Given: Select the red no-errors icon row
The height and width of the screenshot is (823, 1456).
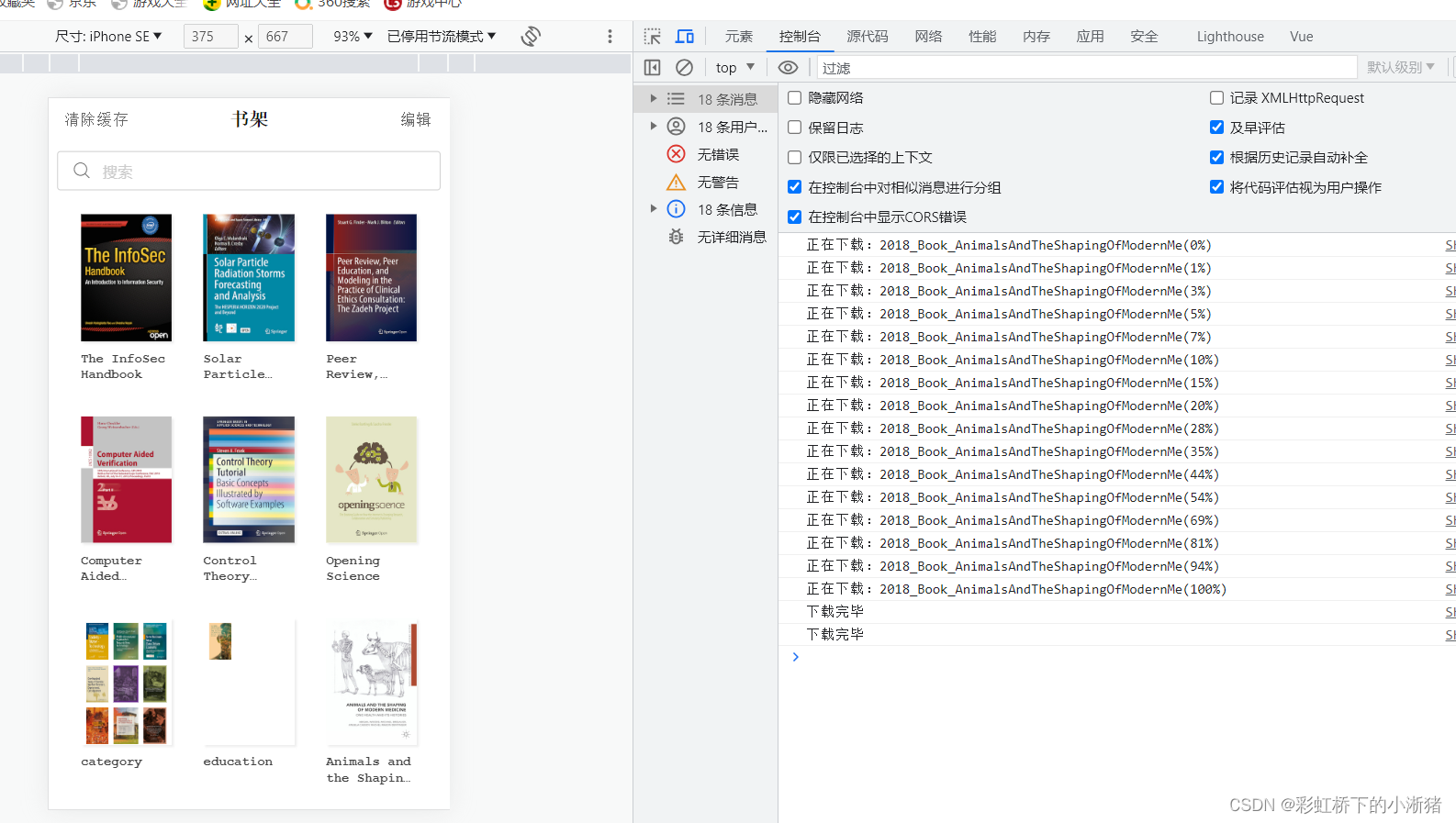Looking at the screenshot, I should point(676,154).
